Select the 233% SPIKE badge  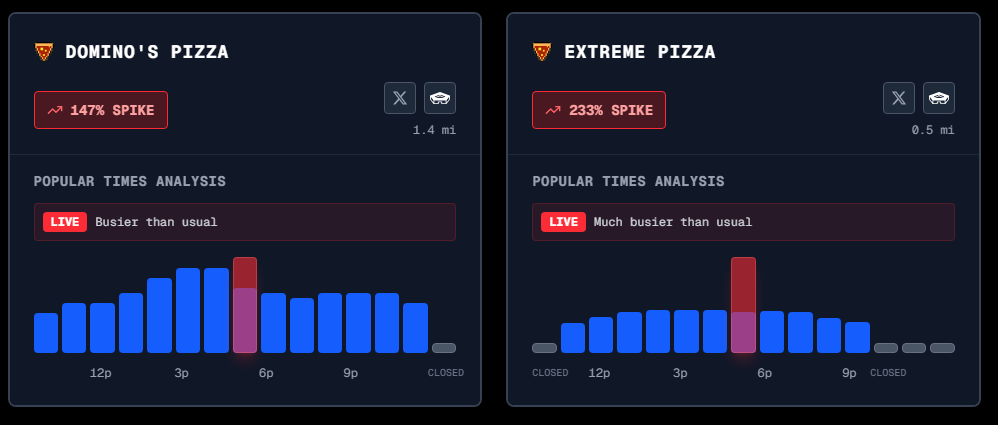pyautogui.click(x=599, y=110)
